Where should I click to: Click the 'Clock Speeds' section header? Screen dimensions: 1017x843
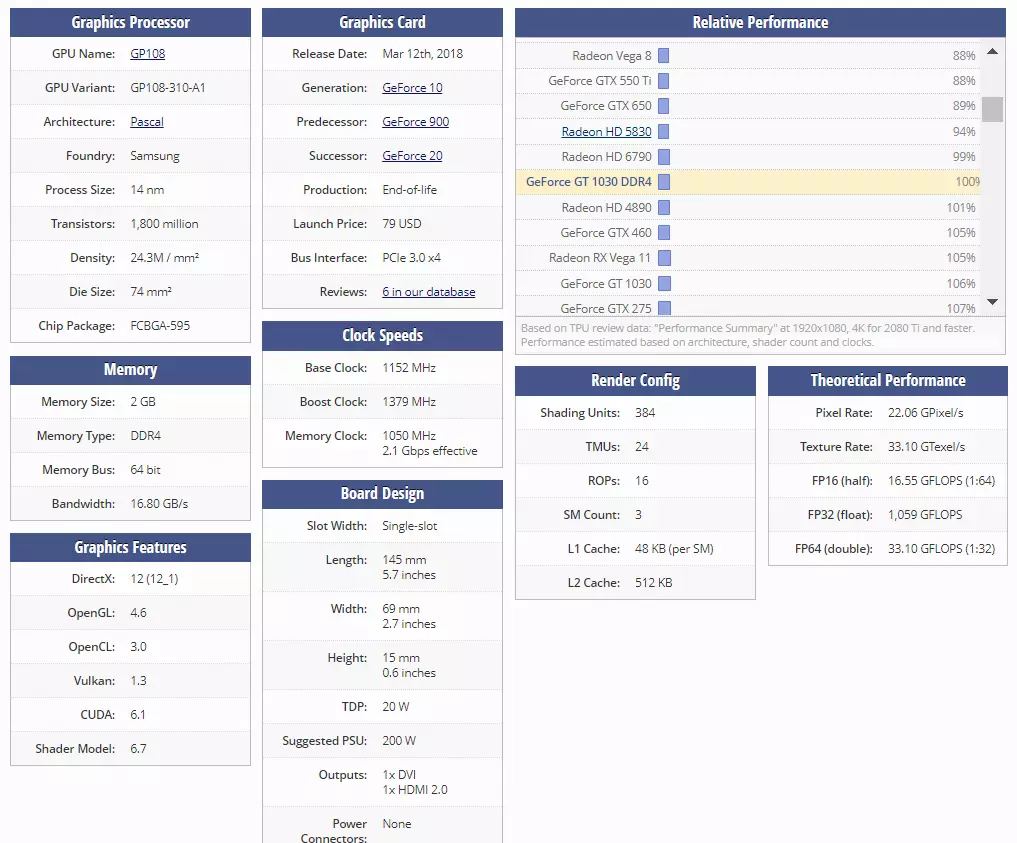(x=382, y=336)
